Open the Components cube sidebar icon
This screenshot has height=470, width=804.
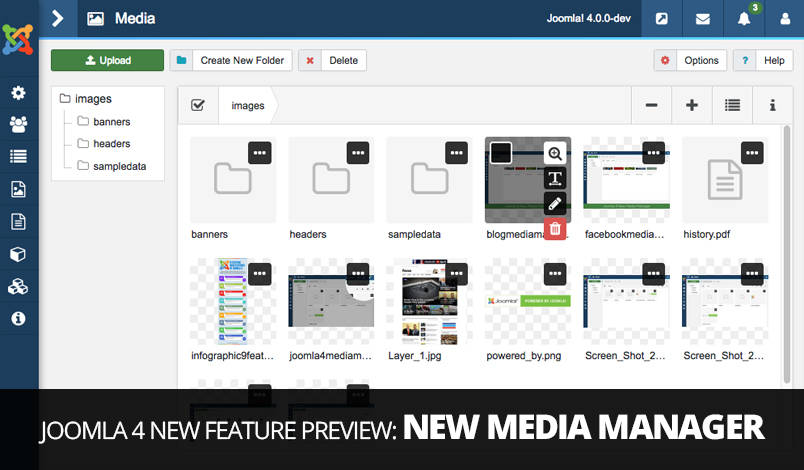coord(18,254)
